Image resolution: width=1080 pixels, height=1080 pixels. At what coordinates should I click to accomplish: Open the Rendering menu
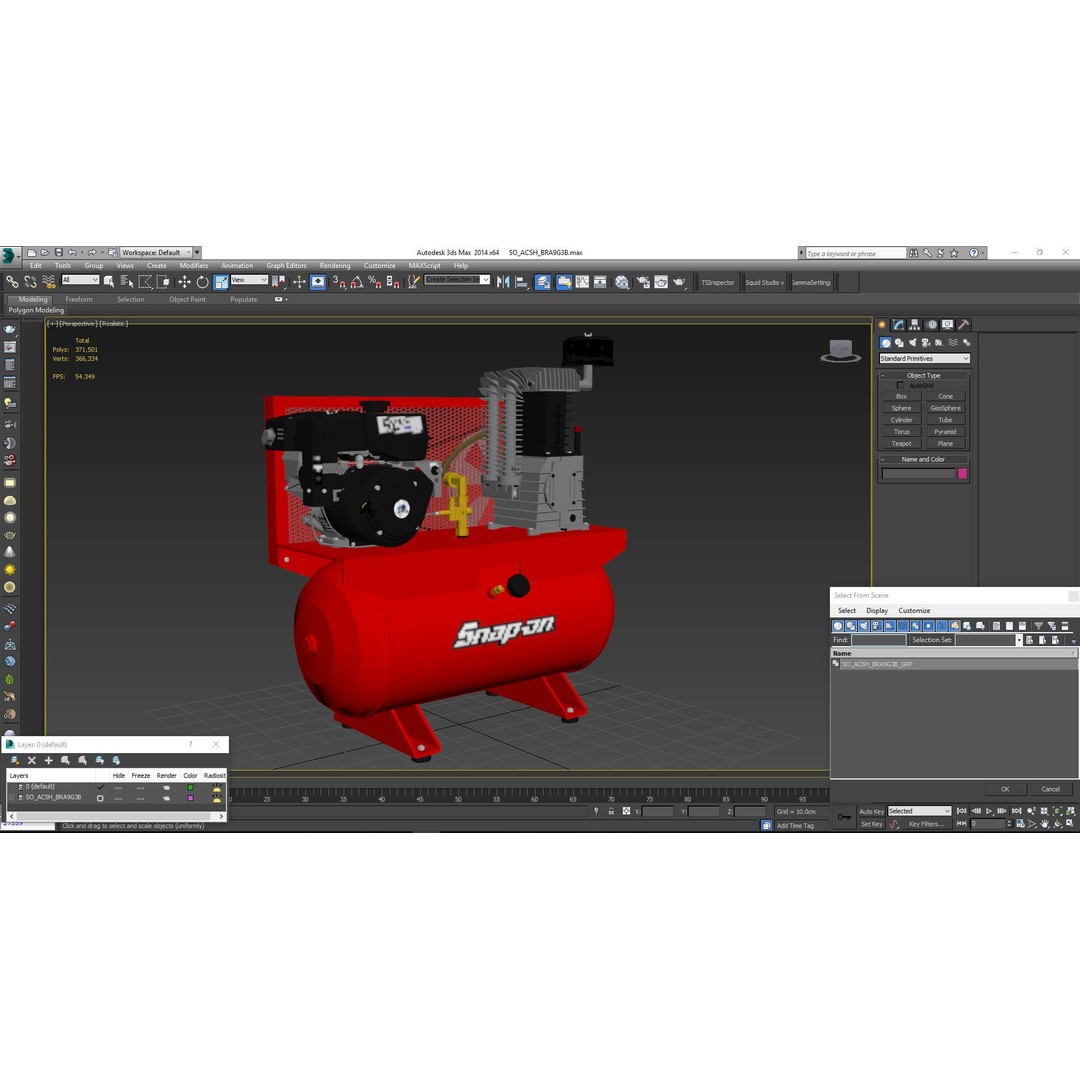click(x=335, y=266)
